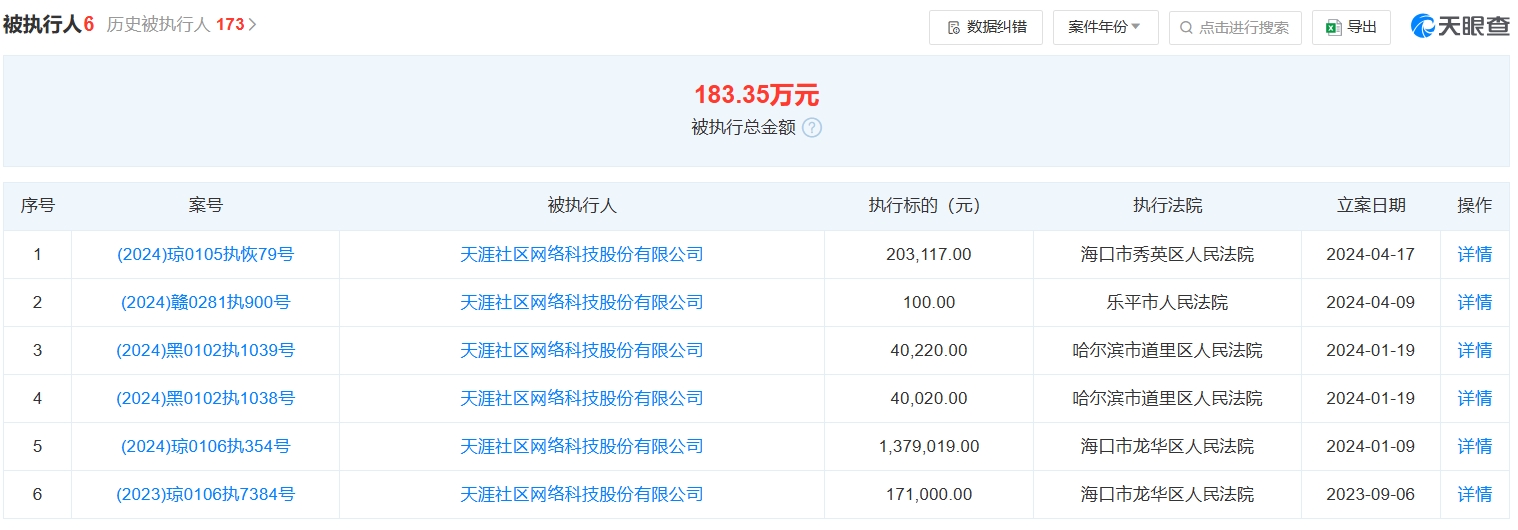Open 详情 for case 黑0102执1039号
Viewport: 1518px width, 530px height.
coord(1474,351)
